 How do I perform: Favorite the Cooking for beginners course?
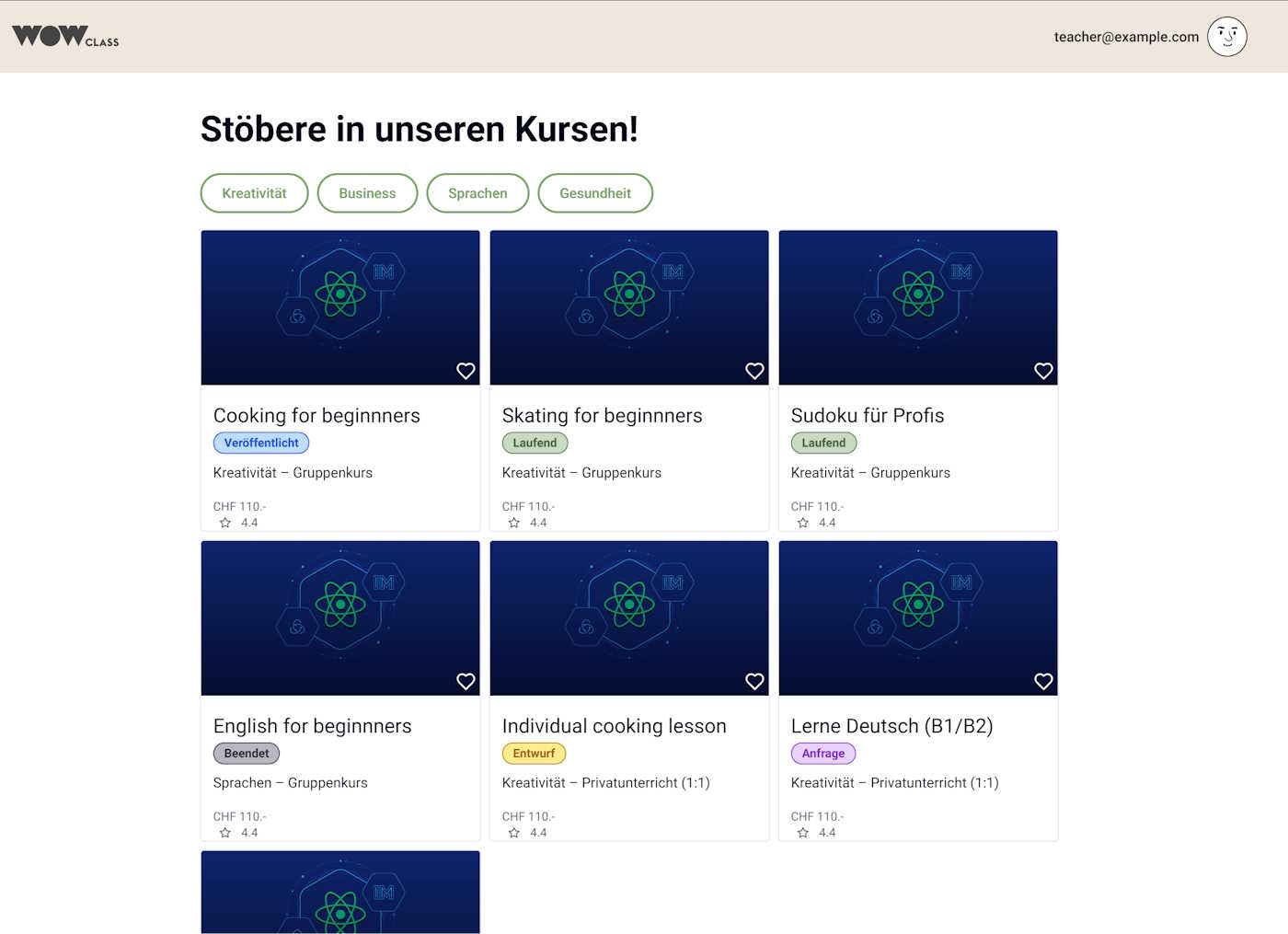click(466, 371)
